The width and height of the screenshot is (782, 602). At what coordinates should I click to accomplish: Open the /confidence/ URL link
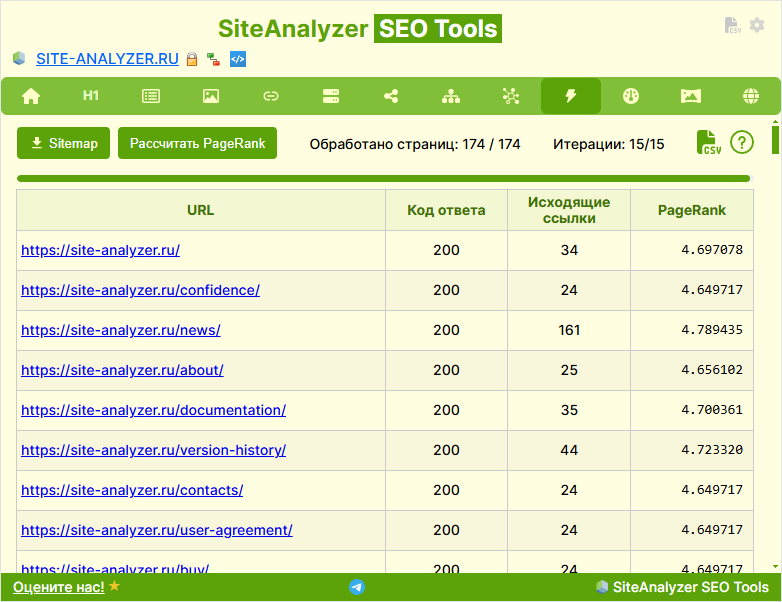(140, 290)
